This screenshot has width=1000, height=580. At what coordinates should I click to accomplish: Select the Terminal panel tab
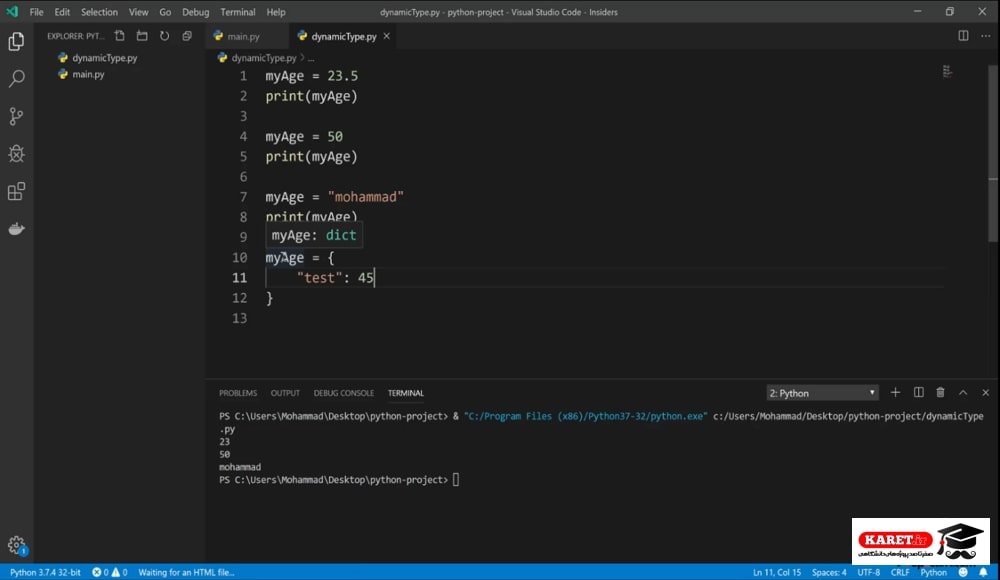(406, 393)
